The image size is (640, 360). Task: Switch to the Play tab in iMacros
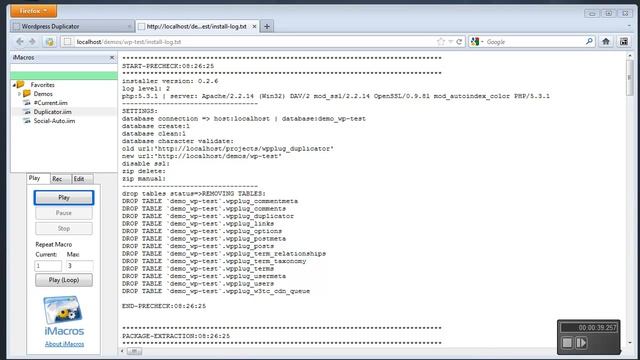pos(38,178)
